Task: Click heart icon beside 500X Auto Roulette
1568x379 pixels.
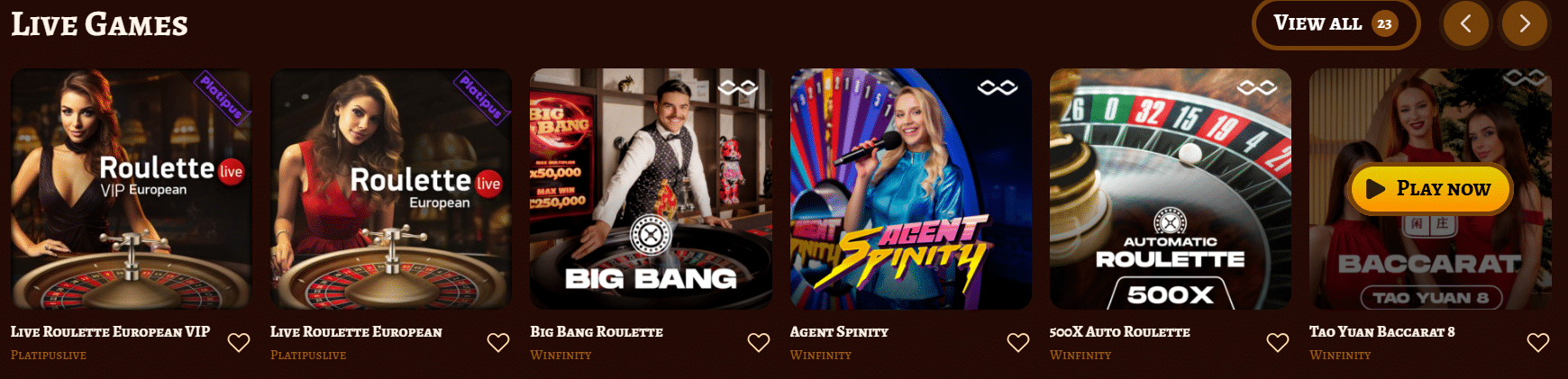Action: coord(1278,342)
